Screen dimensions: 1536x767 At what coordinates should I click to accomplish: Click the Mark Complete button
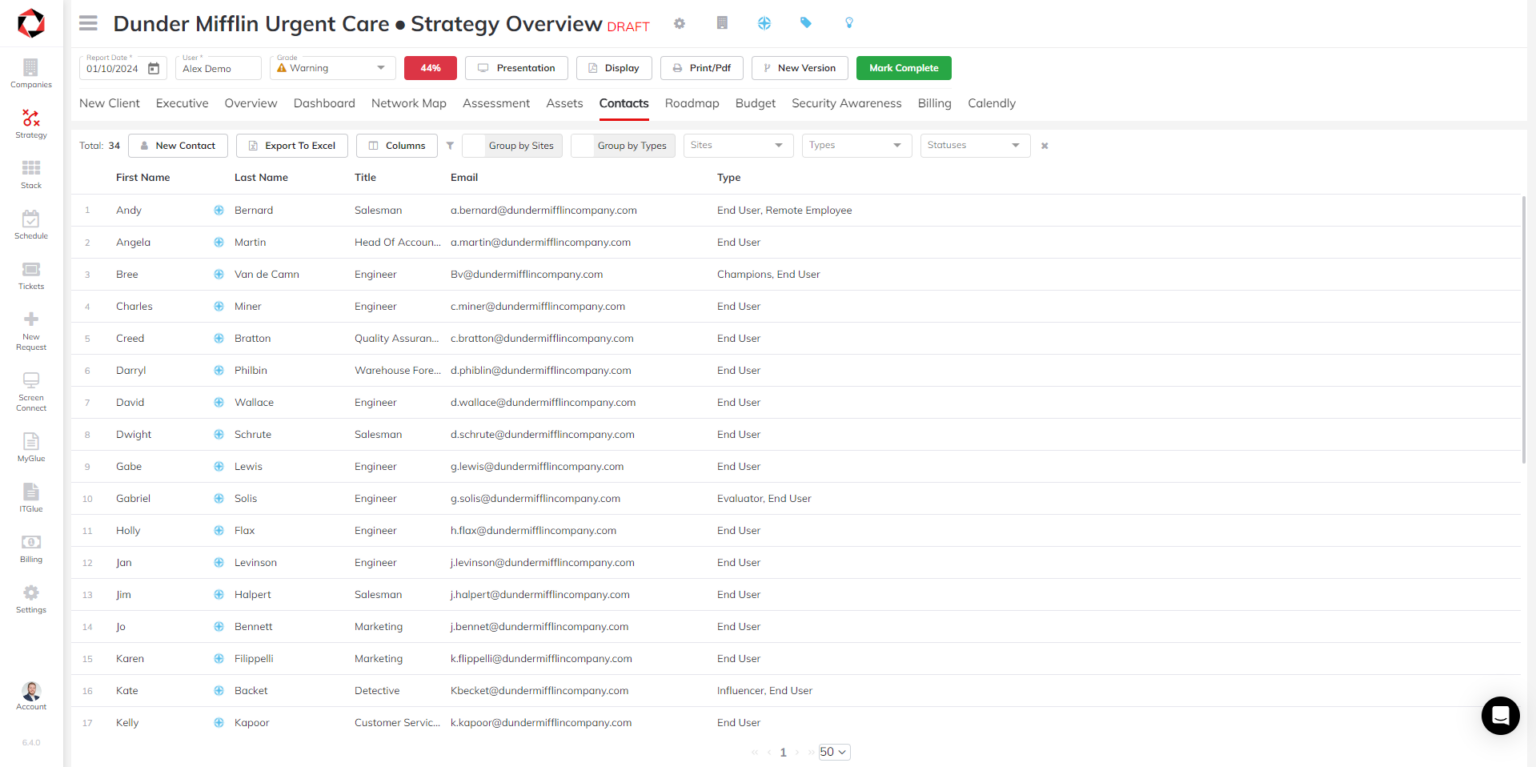tap(903, 67)
